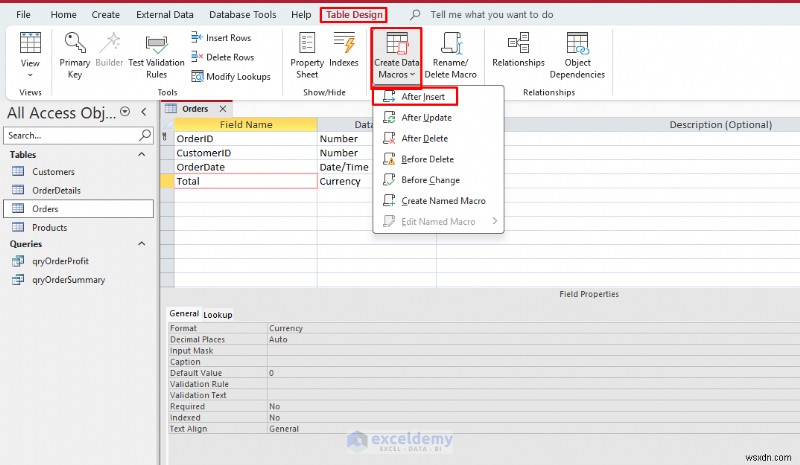
Task: Click the search magnifier in navigation pane
Action: (145, 135)
